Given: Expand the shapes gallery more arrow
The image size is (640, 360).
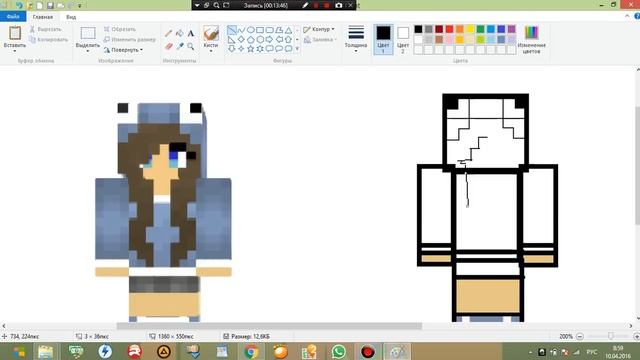Looking at the screenshot, I should pos(297,49).
